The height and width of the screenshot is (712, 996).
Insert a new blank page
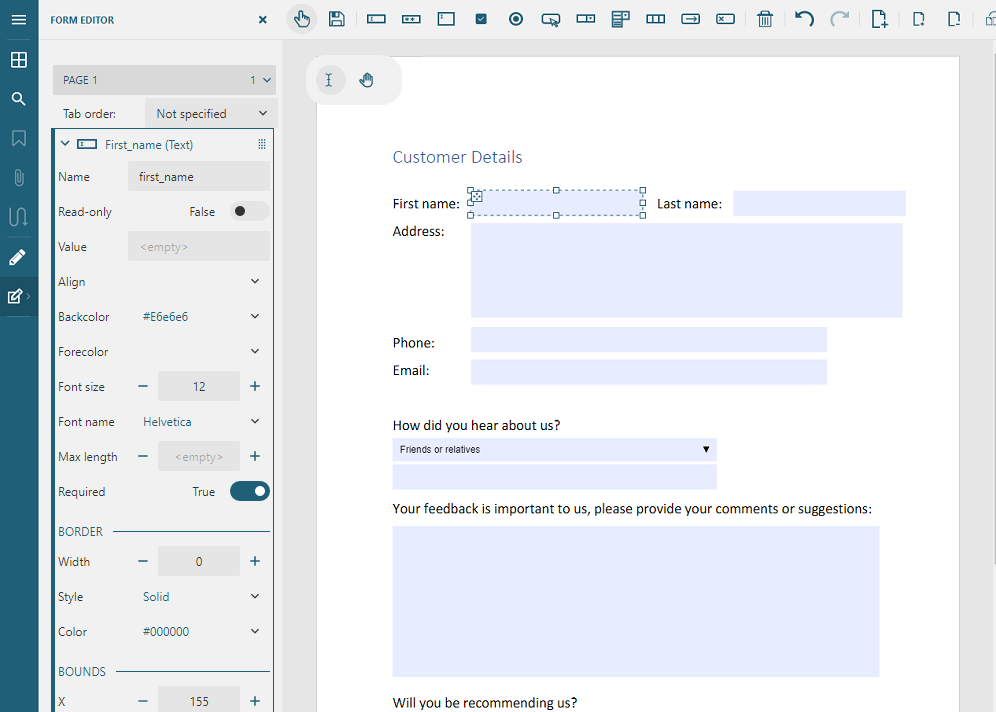[x=919, y=19]
